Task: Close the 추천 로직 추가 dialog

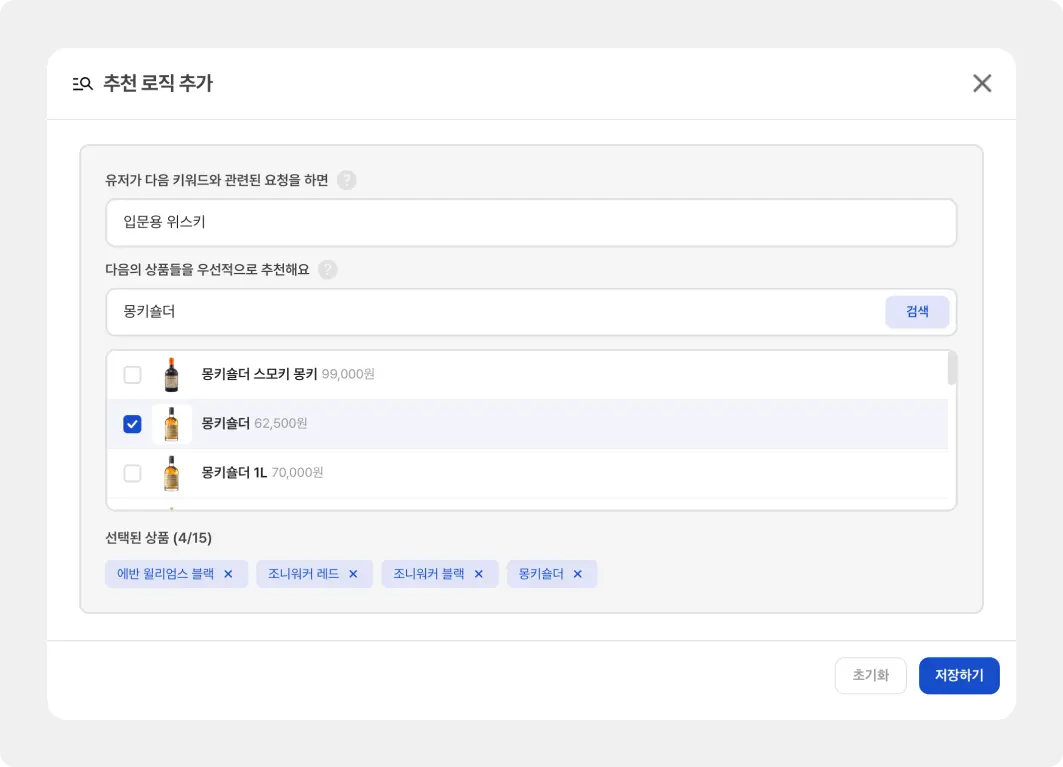Action: point(982,83)
